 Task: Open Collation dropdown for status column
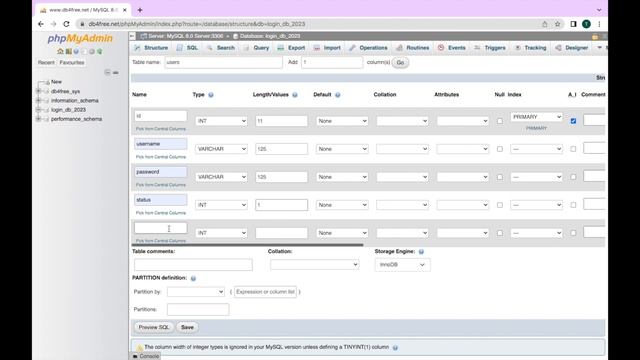point(402,205)
